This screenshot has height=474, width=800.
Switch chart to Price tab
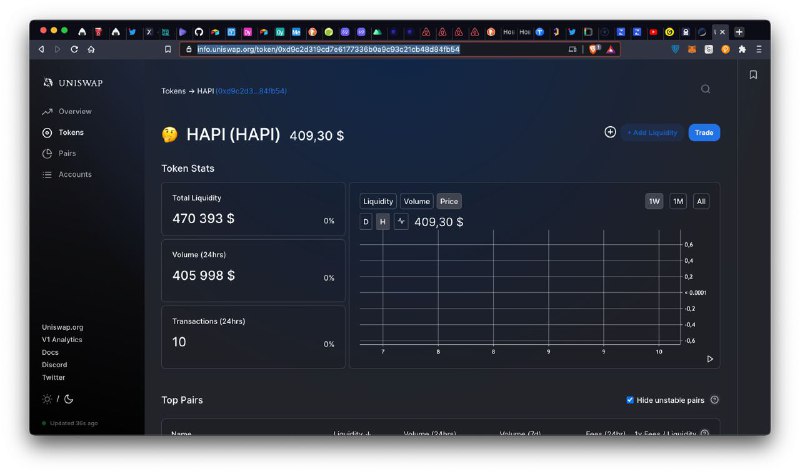[x=448, y=202]
